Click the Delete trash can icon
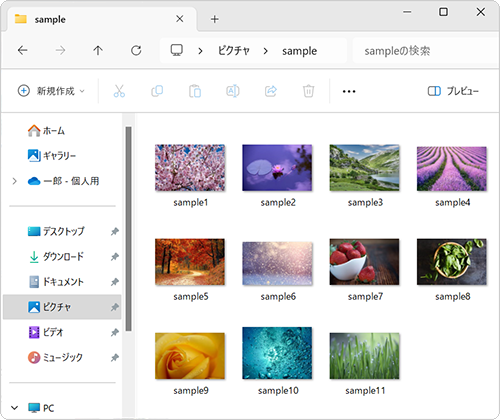Screen dimensions: 500x420 click(x=308, y=91)
